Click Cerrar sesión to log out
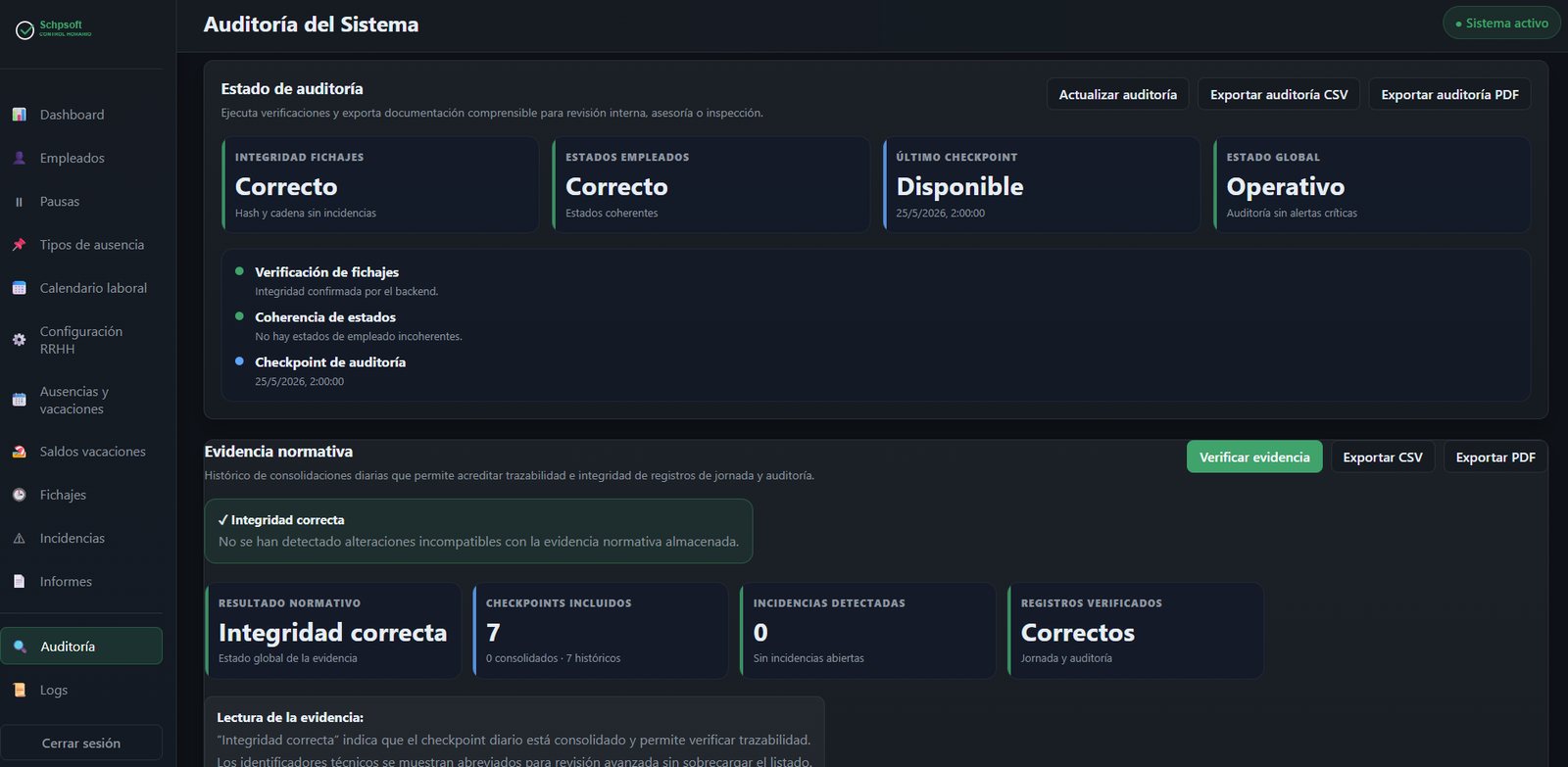1568x767 pixels. point(81,743)
